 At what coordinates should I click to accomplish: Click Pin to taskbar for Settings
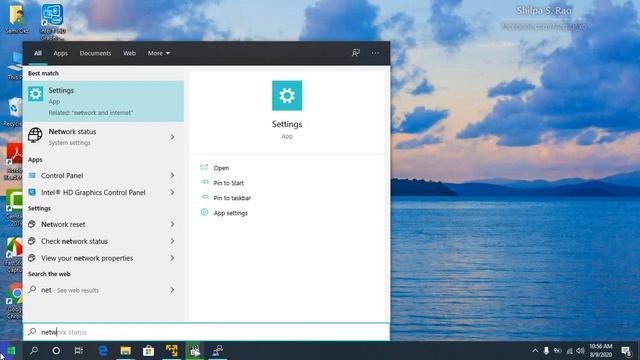tap(232, 198)
